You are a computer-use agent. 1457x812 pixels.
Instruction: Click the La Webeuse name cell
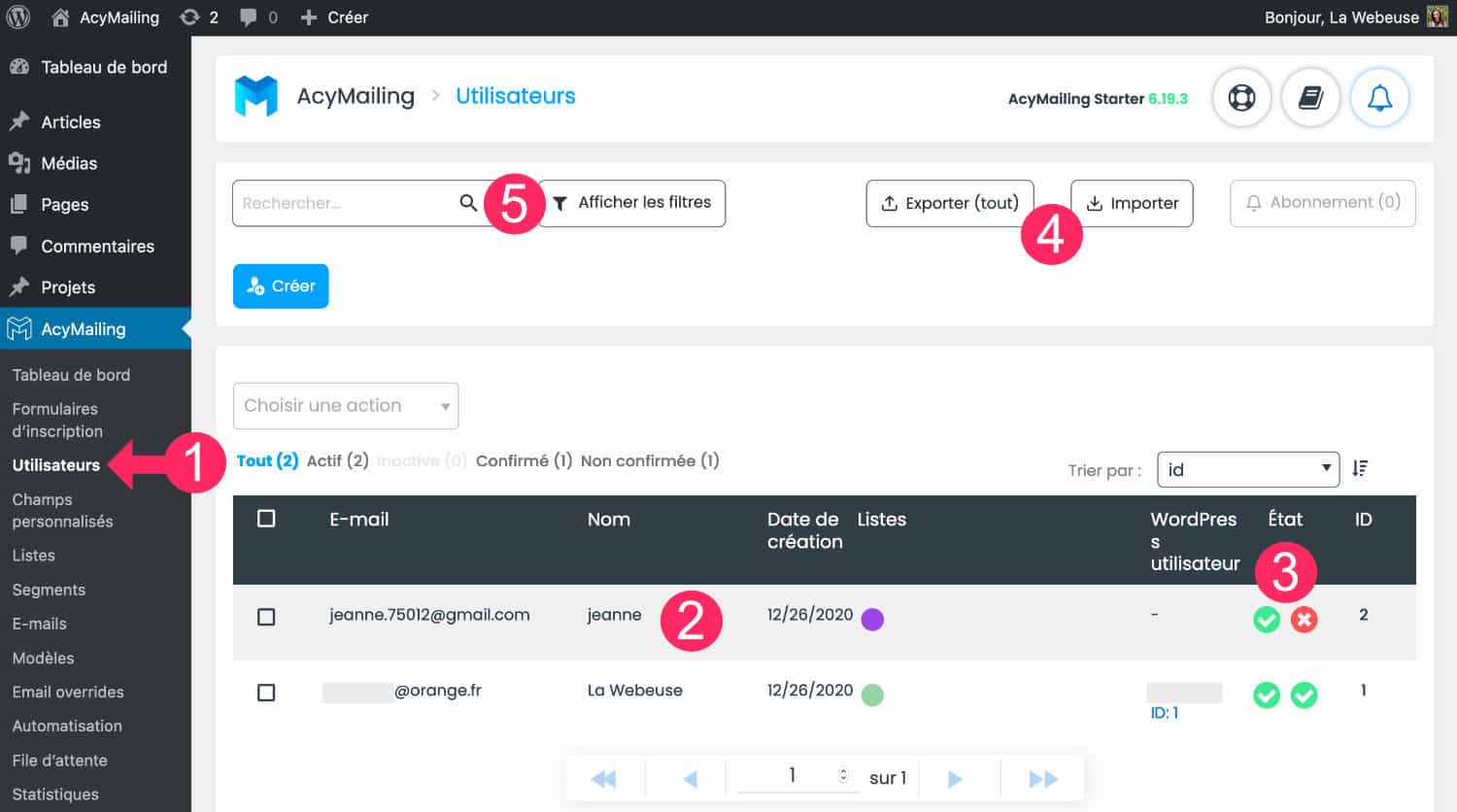pyautogui.click(x=635, y=691)
